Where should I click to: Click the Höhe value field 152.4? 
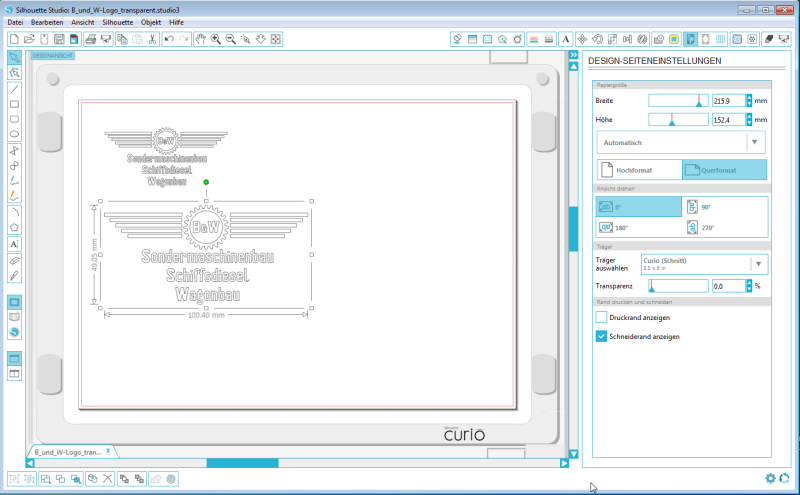click(728, 119)
